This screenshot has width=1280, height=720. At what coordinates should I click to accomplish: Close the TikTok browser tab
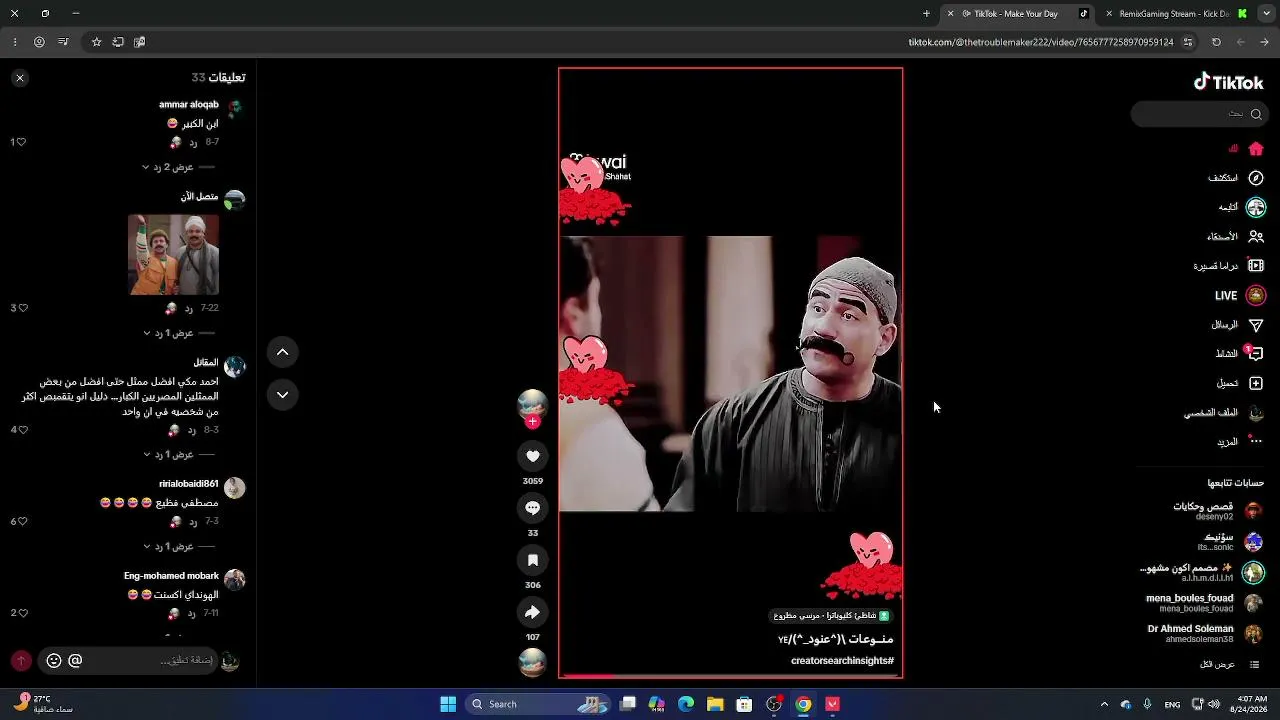click(951, 14)
